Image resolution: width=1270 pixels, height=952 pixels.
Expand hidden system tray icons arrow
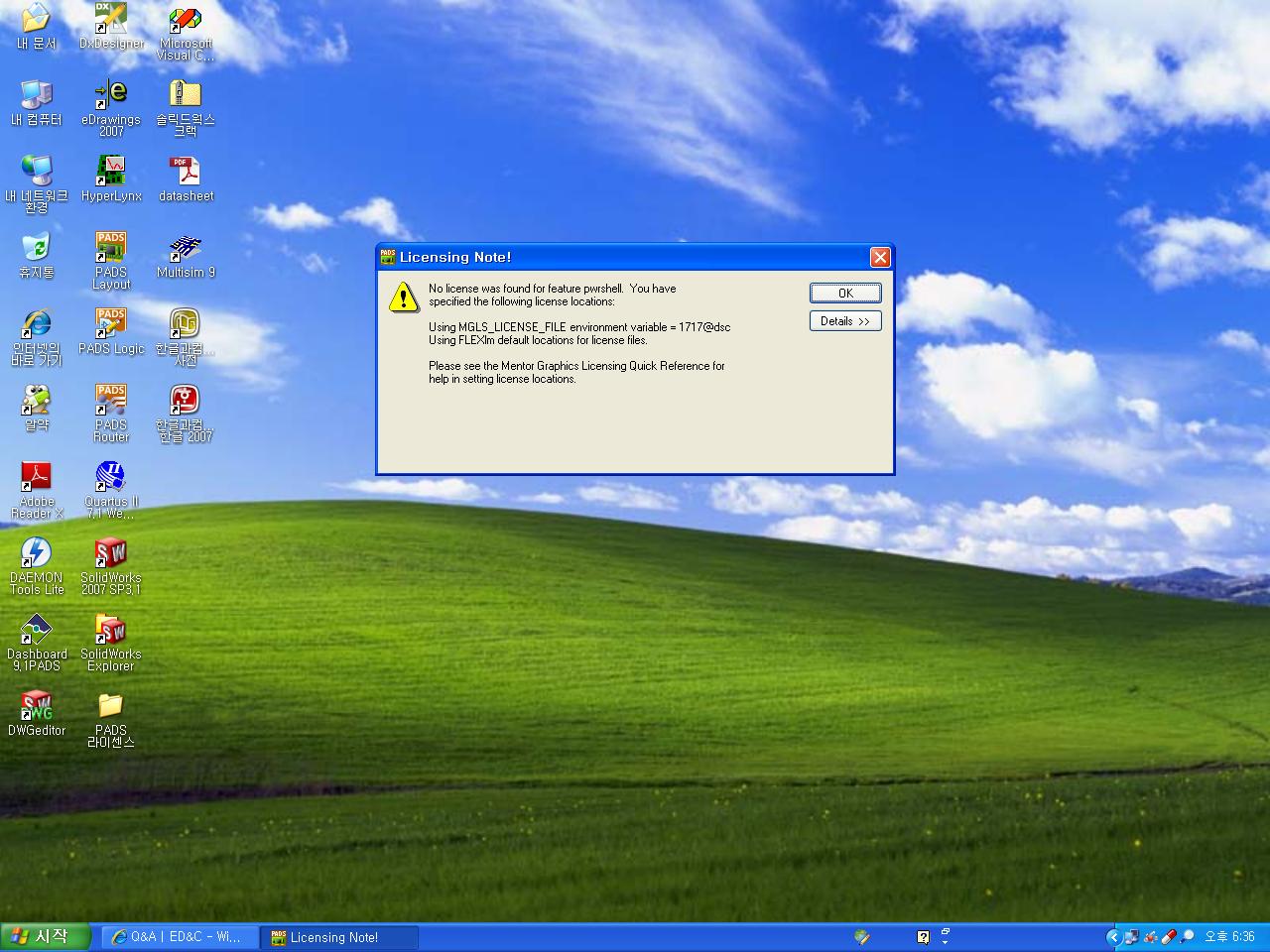(1113, 937)
